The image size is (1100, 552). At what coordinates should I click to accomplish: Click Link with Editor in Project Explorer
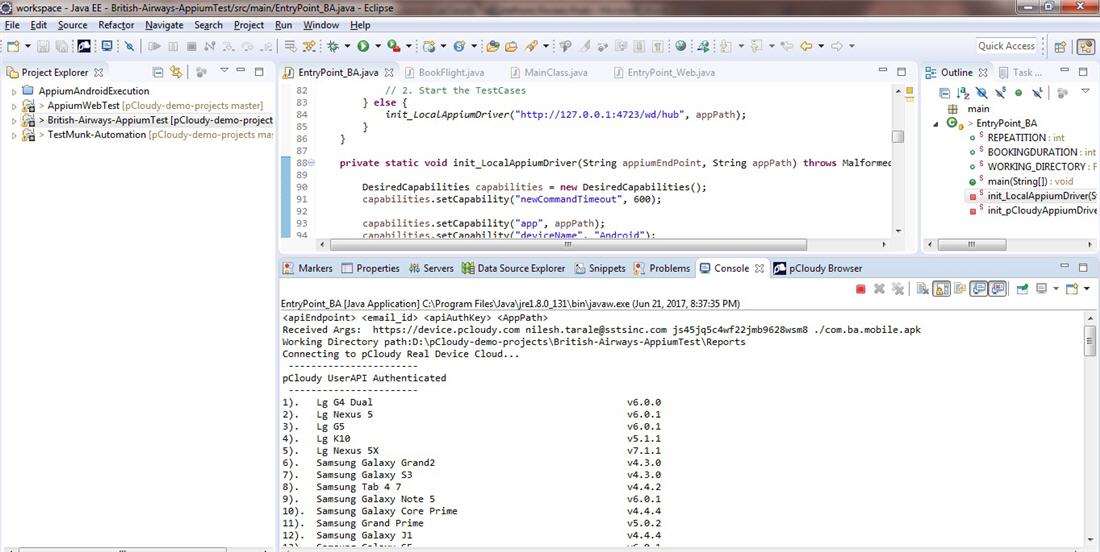click(x=177, y=72)
